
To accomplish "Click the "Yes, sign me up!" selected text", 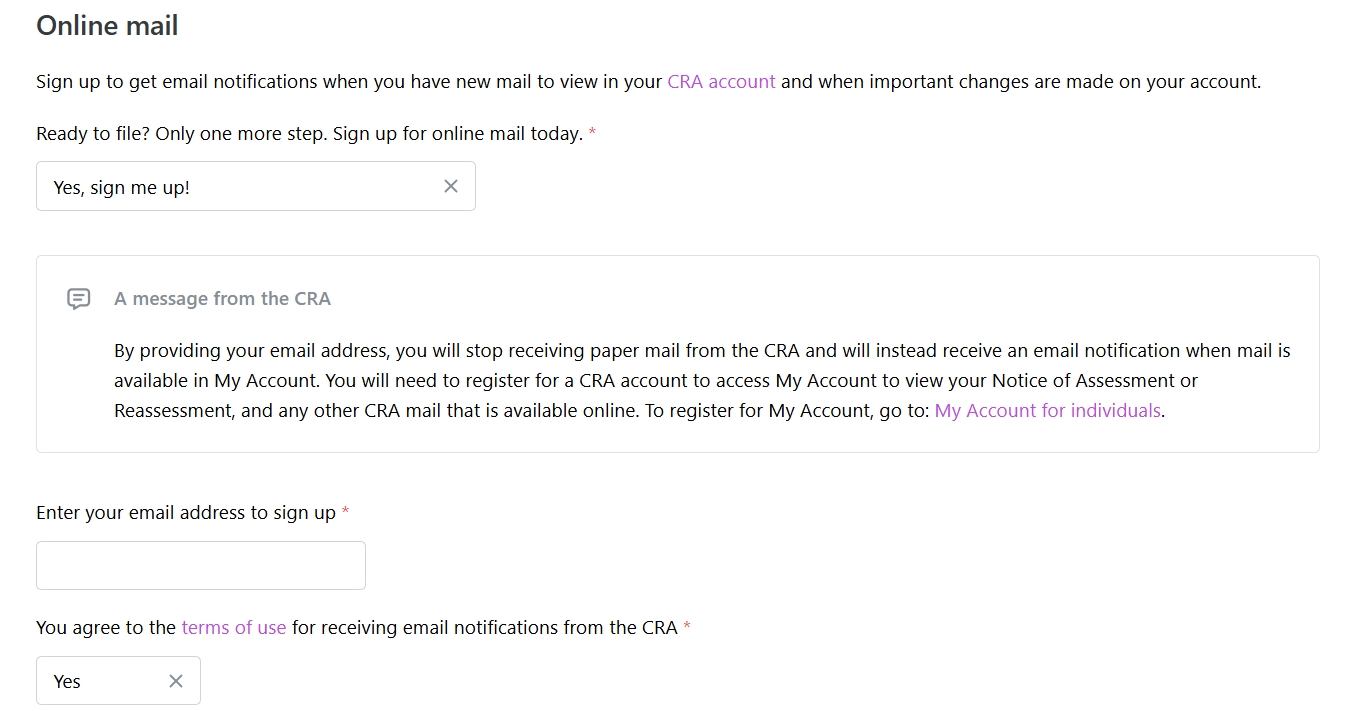I will [x=122, y=187].
